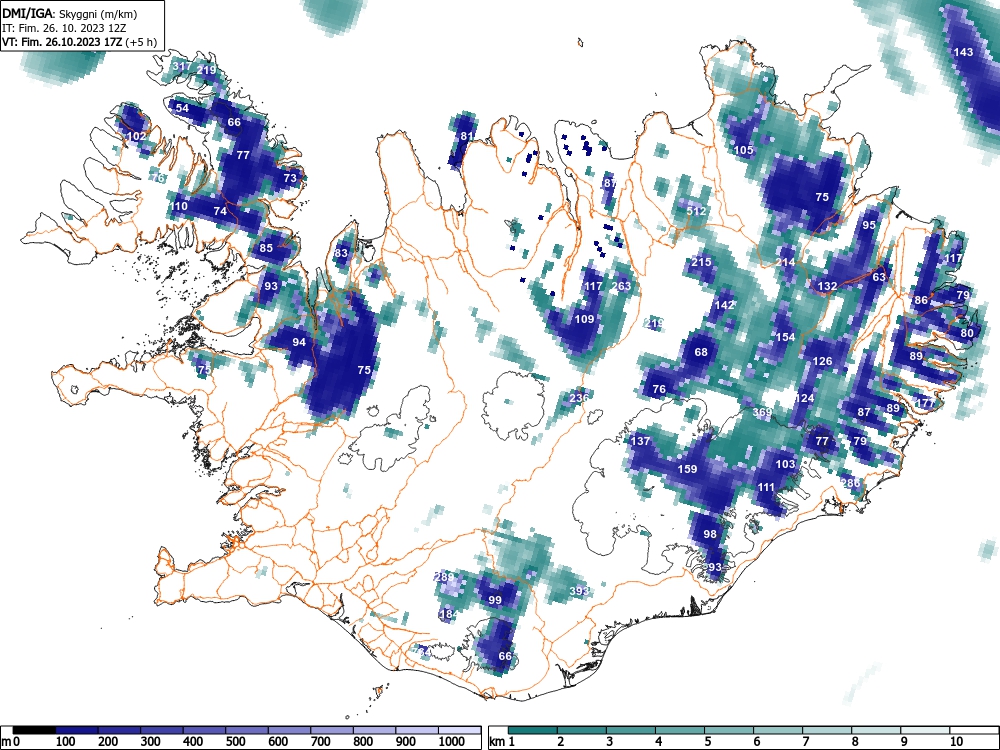Click the visibility value 98 on the map
Image resolution: width=1000 pixels, height=750 pixels.
[710, 534]
